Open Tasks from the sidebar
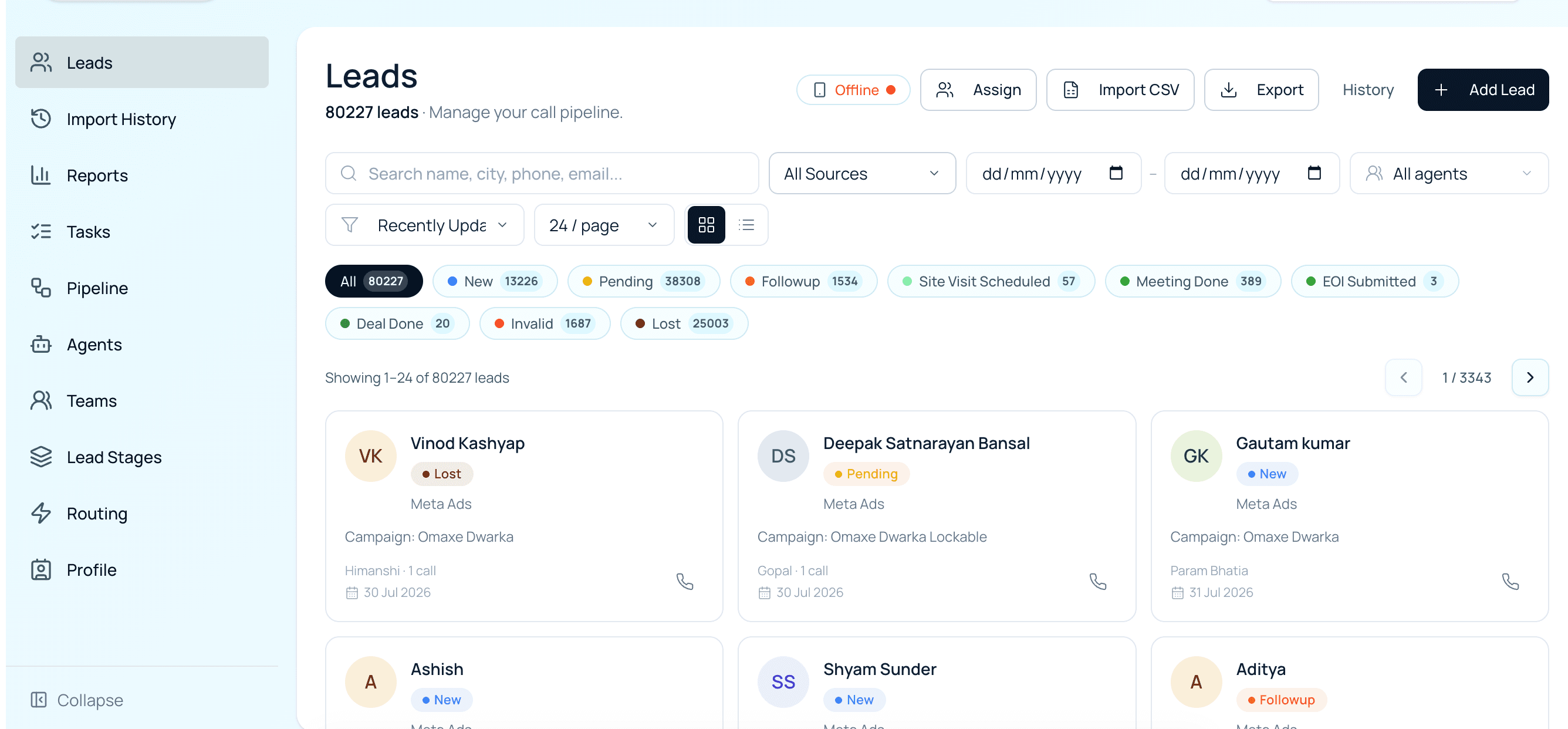This screenshot has width=1568, height=729. click(x=142, y=231)
